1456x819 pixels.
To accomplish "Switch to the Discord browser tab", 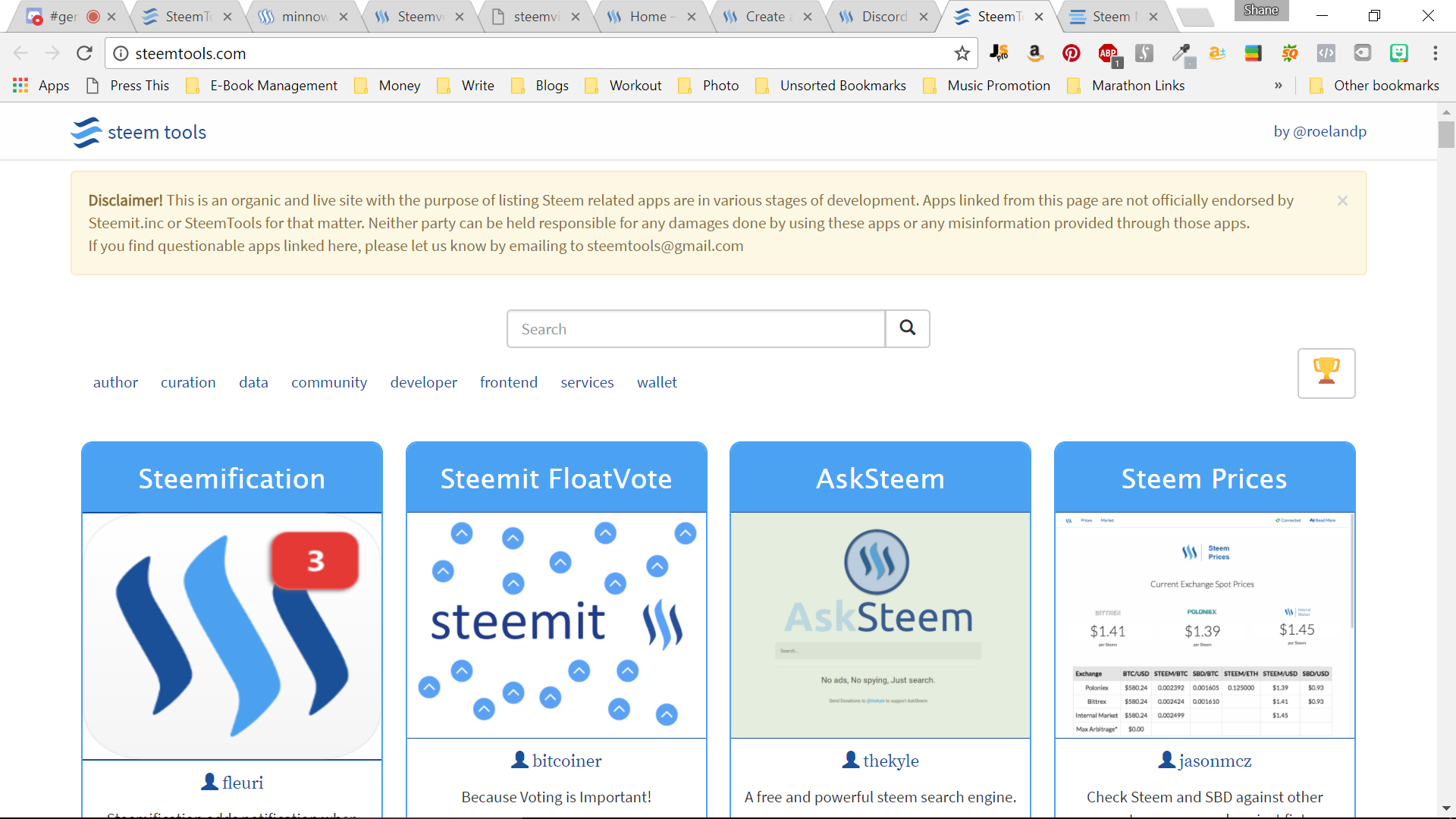I will point(883,17).
